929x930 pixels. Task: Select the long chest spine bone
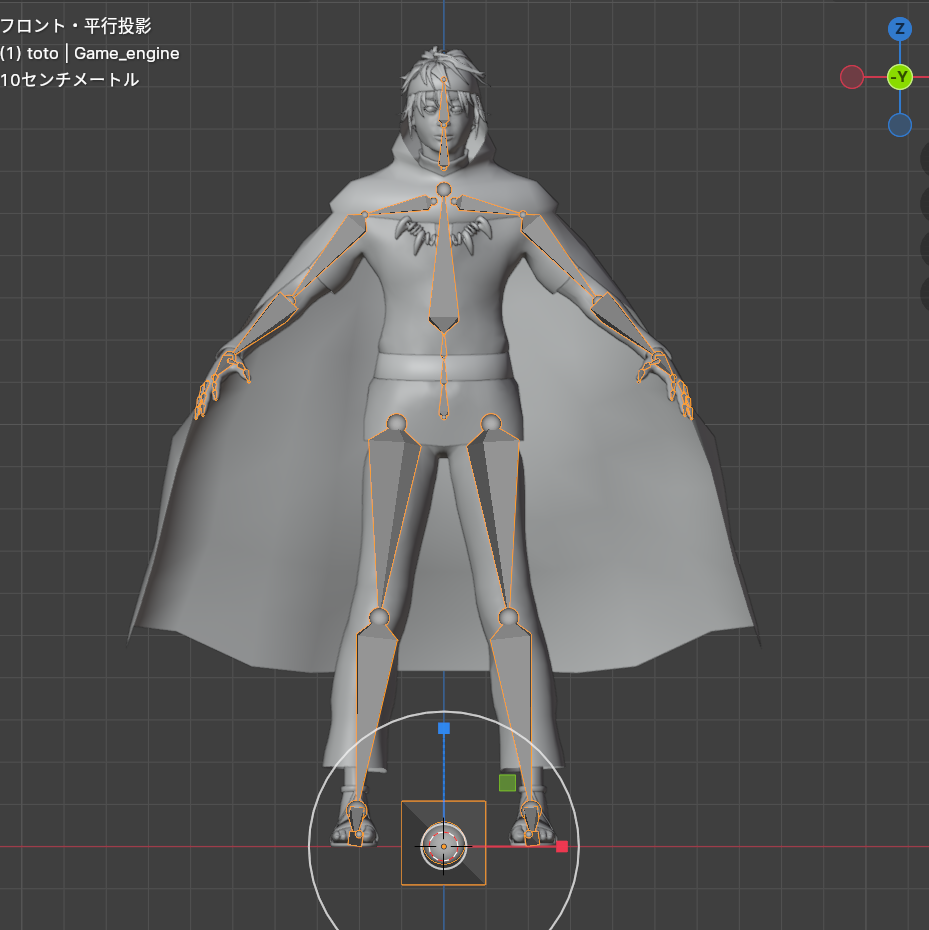[x=444, y=267]
